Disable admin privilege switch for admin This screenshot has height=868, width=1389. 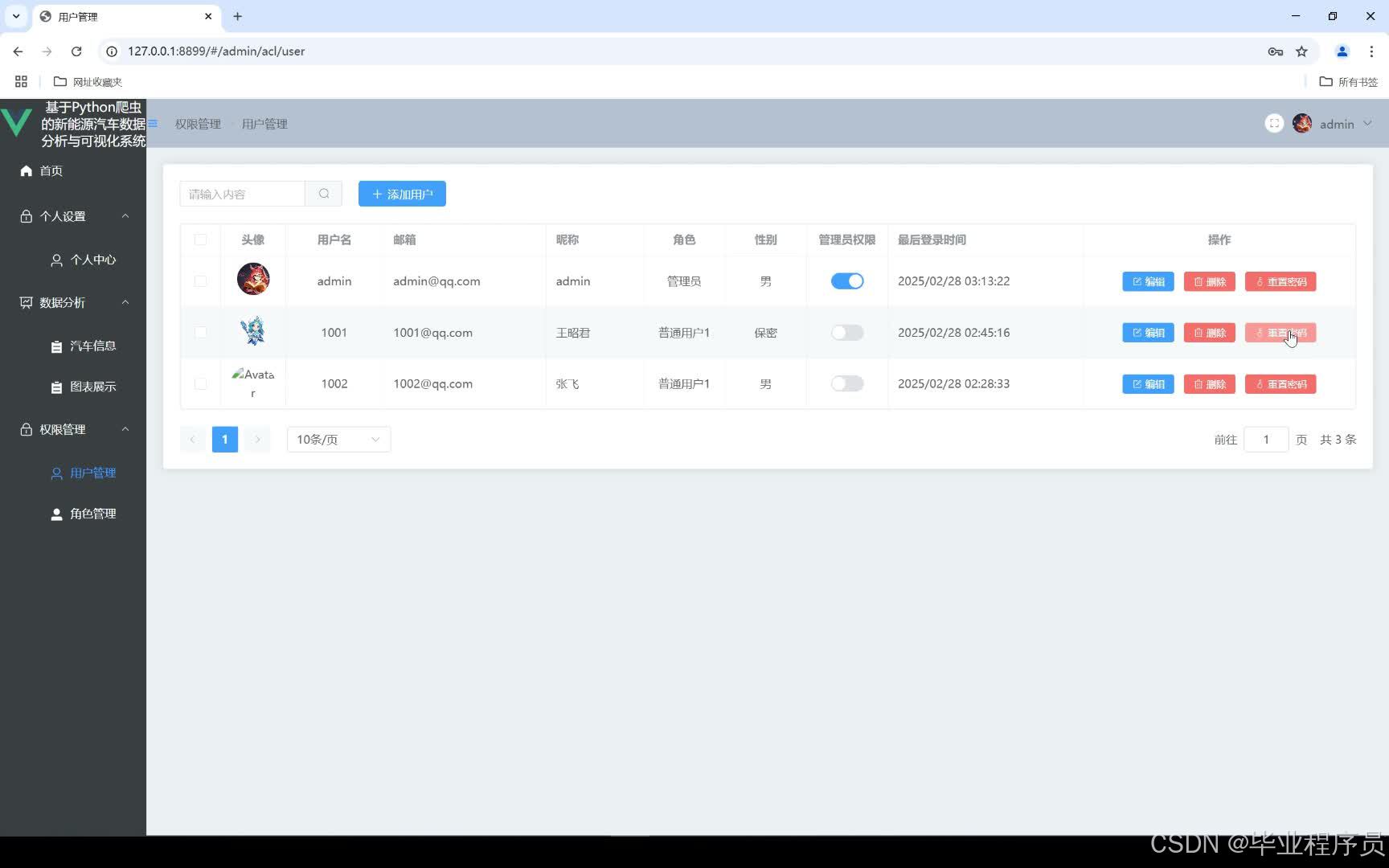[847, 281]
